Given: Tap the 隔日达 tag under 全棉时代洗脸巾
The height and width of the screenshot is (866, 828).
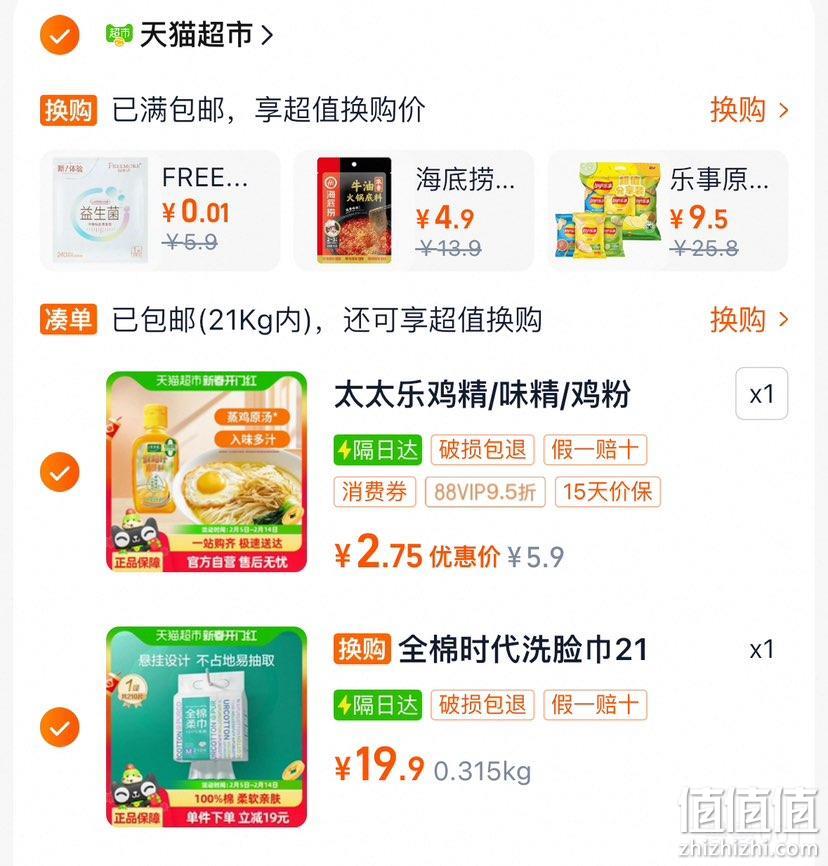Looking at the screenshot, I should 378,705.
